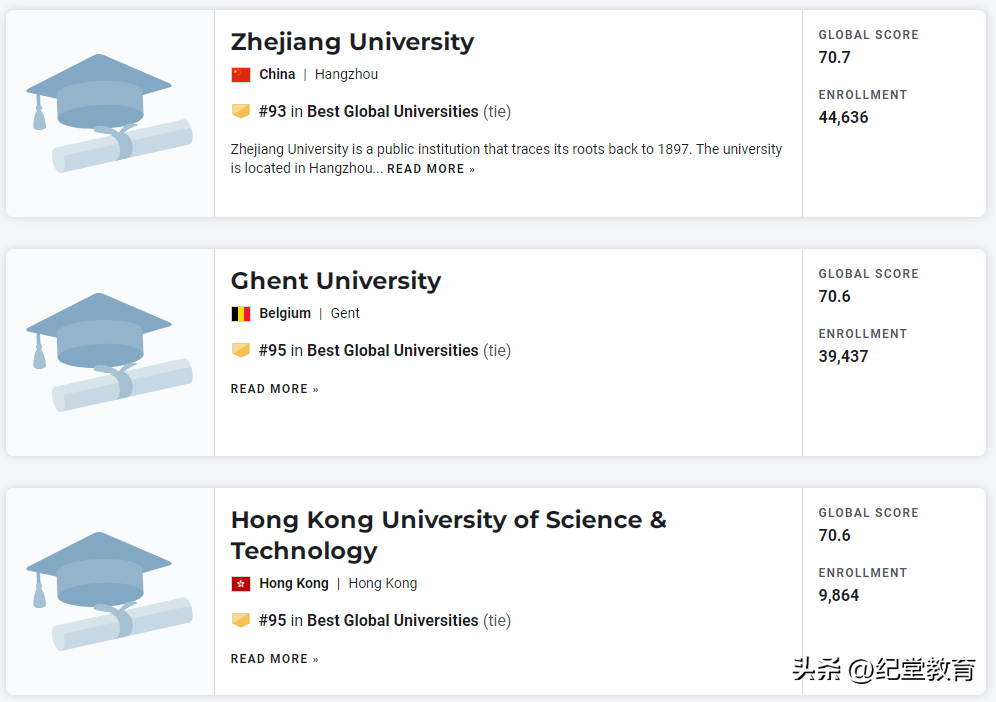Expand READ MORE under Hong Kong University
996x702 pixels.
click(274, 659)
